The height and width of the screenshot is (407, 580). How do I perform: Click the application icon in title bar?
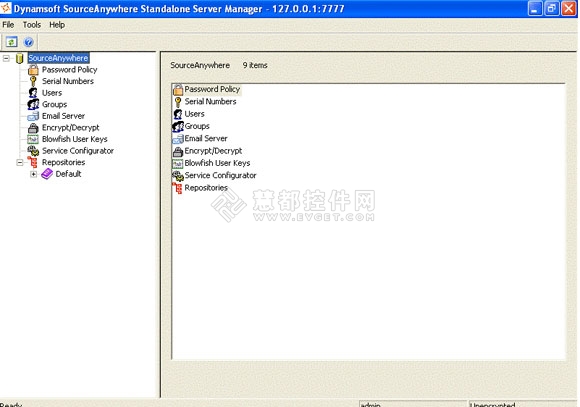point(6,8)
